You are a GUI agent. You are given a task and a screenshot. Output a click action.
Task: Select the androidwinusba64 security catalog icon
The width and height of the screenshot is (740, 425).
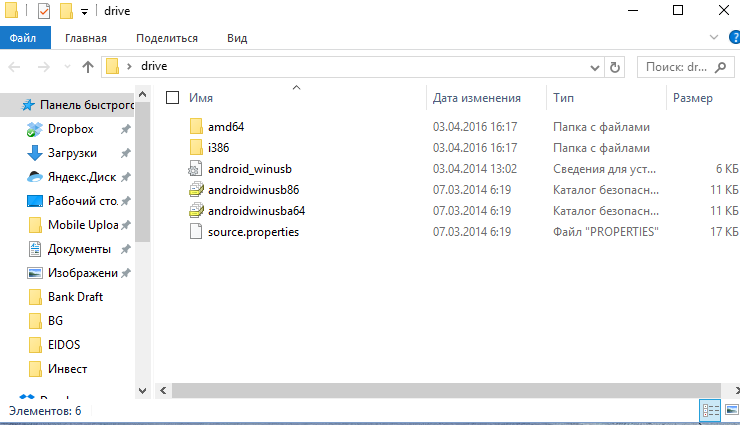coord(196,211)
